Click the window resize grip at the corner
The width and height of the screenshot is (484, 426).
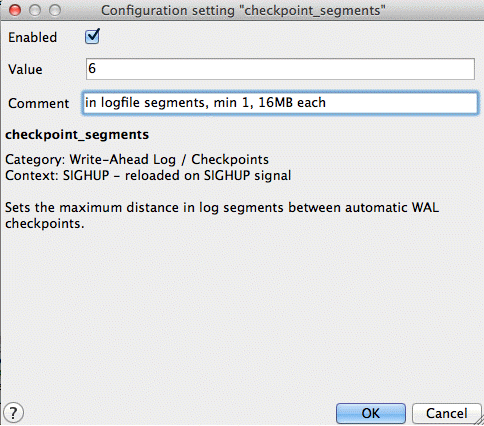(x=479, y=421)
